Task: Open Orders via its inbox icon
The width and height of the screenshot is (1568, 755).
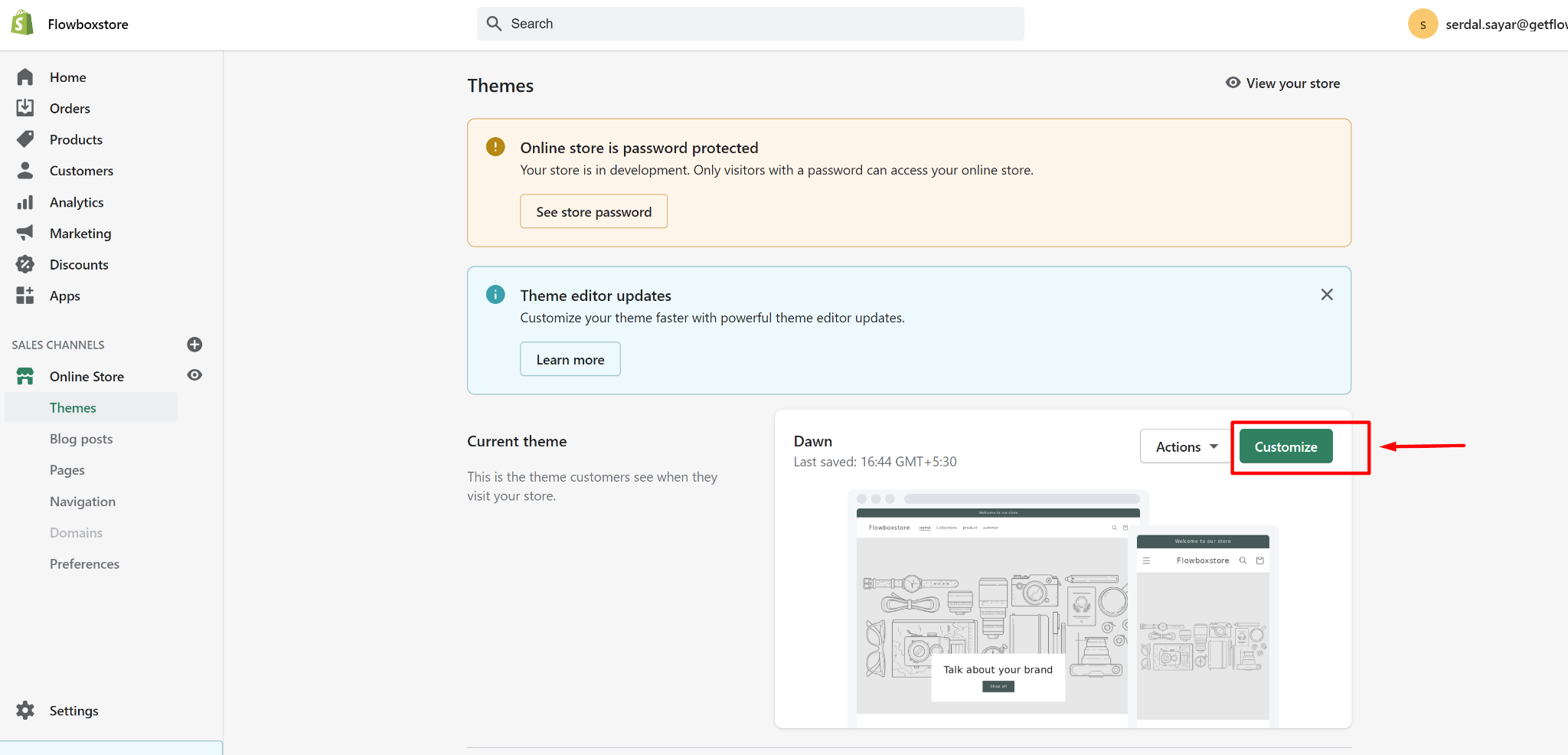Action: click(25, 108)
